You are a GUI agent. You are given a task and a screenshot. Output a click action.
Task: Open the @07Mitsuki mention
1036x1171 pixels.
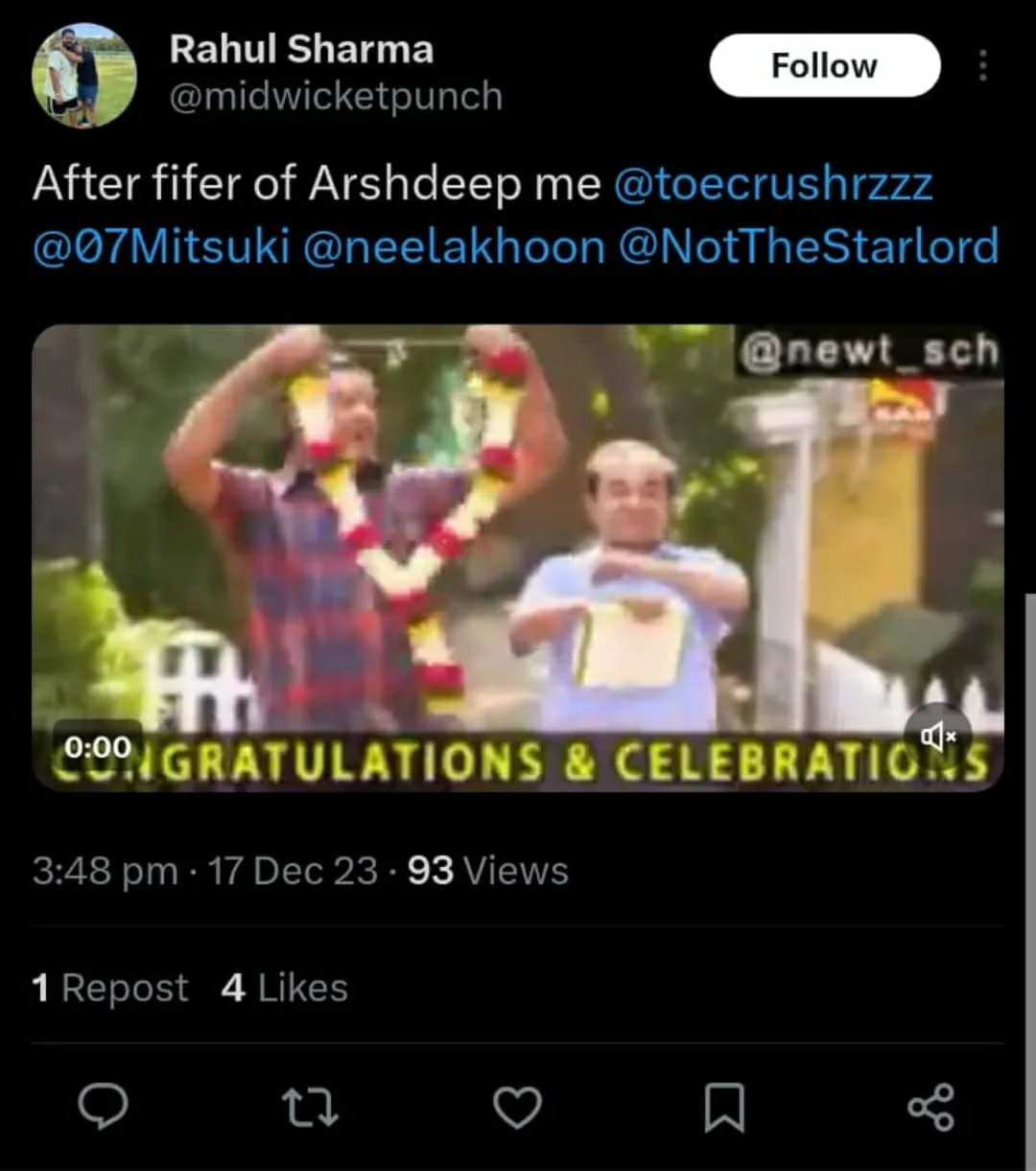(x=161, y=246)
